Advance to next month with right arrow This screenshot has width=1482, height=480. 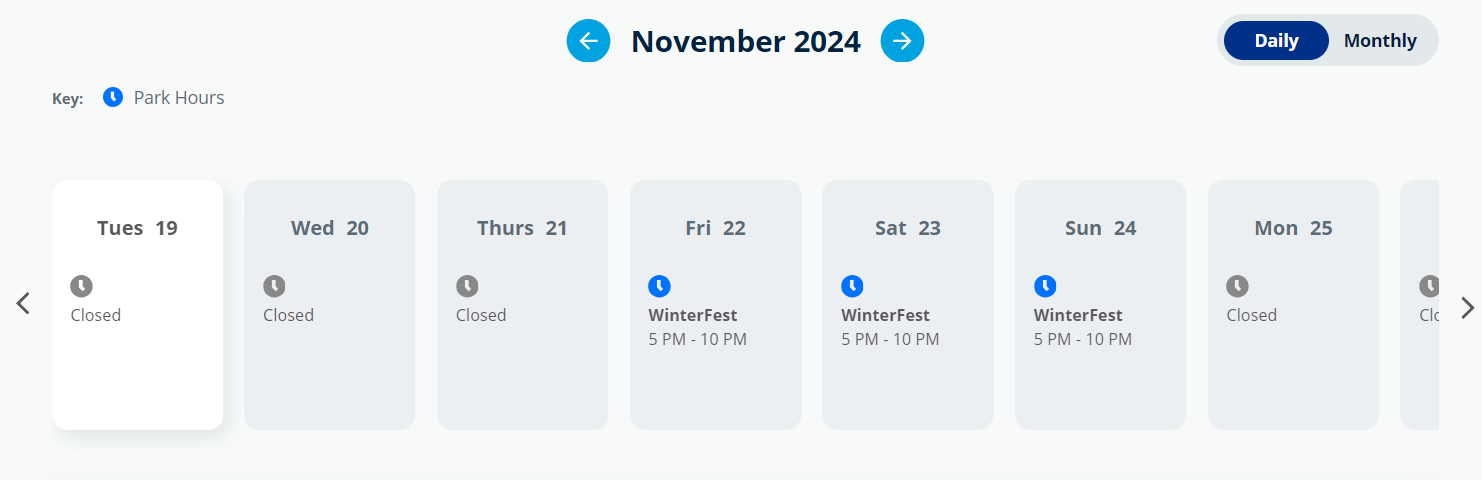[902, 41]
